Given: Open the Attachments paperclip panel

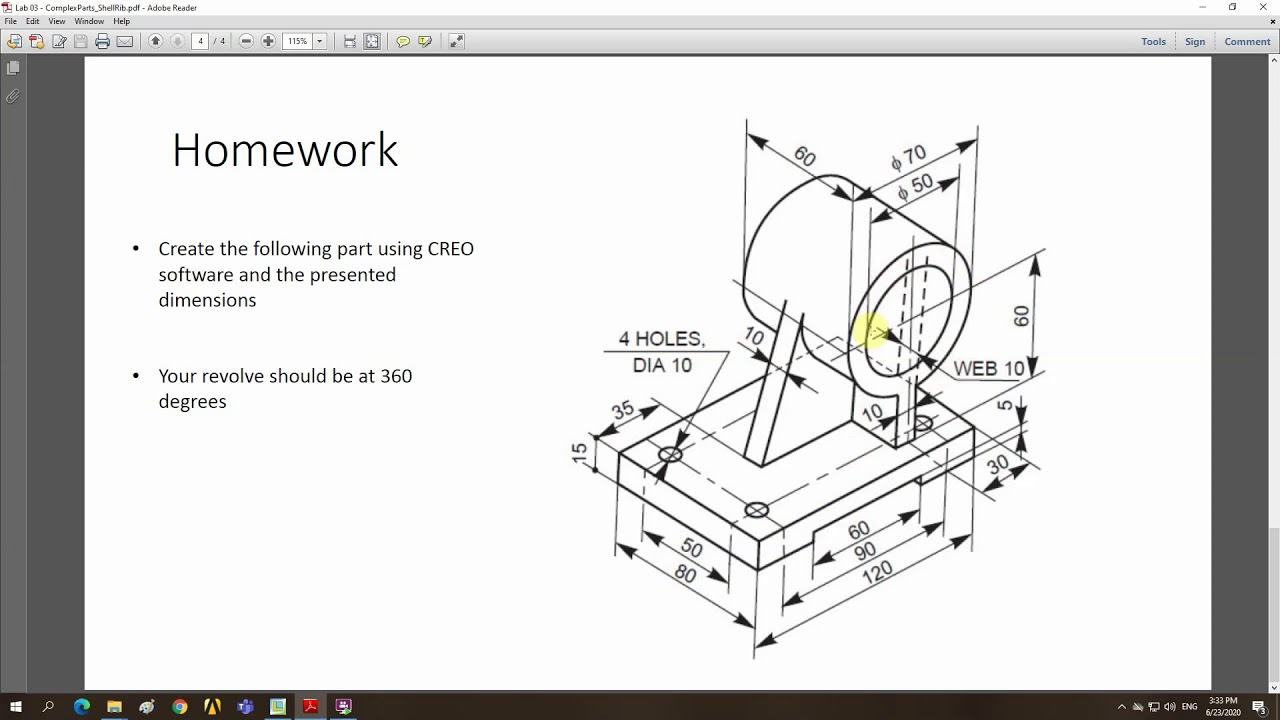Looking at the screenshot, I should (x=13, y=96).
